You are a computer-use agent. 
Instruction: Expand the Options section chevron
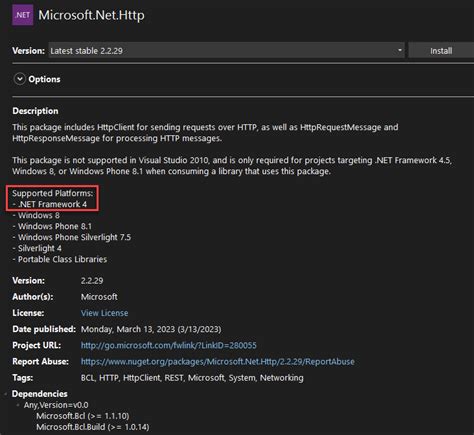tap(20, 79)
